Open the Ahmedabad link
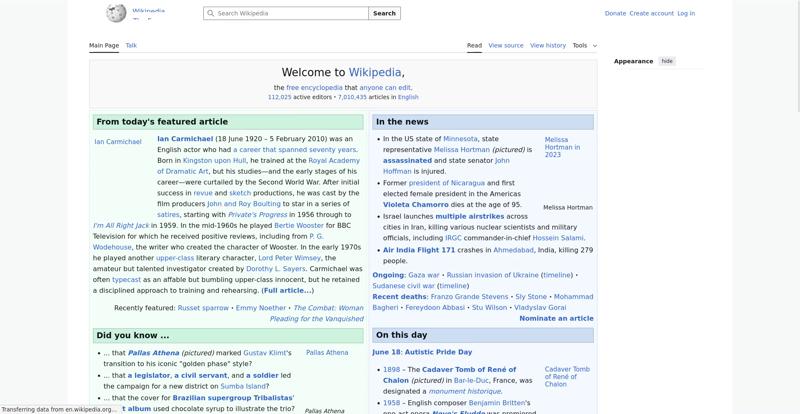 513,250
